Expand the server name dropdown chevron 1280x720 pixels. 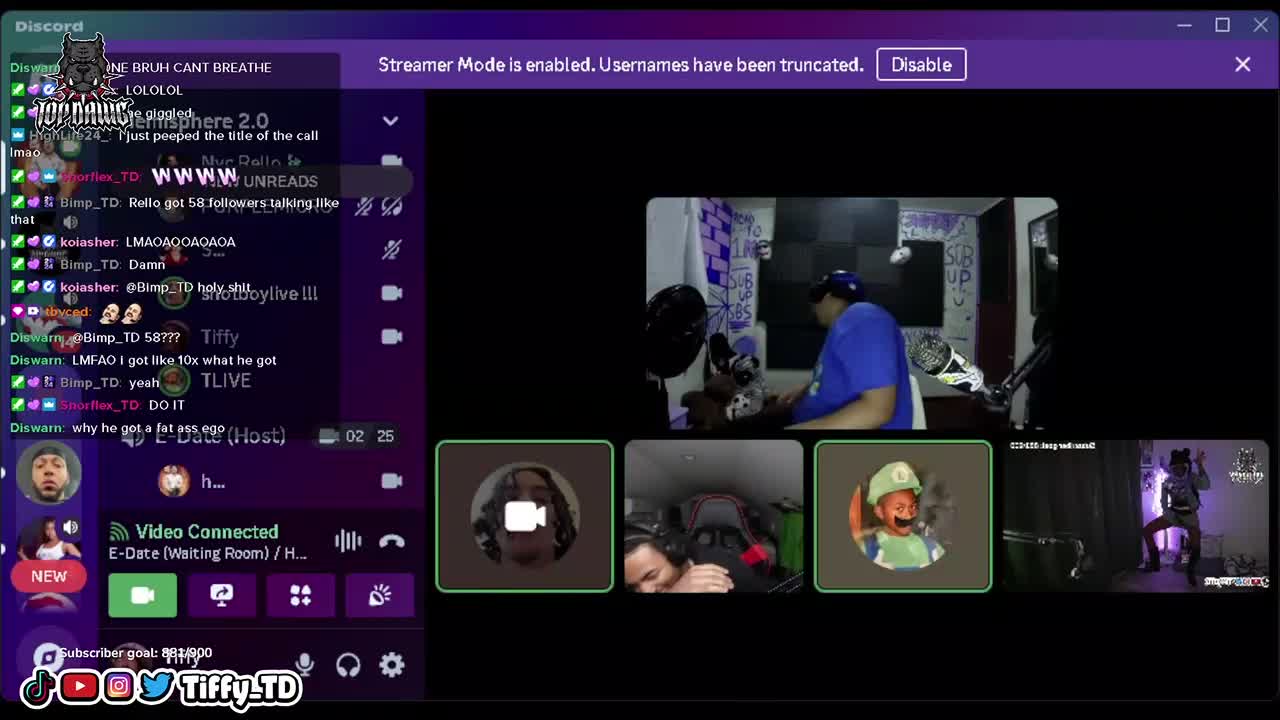coord(390,121)
